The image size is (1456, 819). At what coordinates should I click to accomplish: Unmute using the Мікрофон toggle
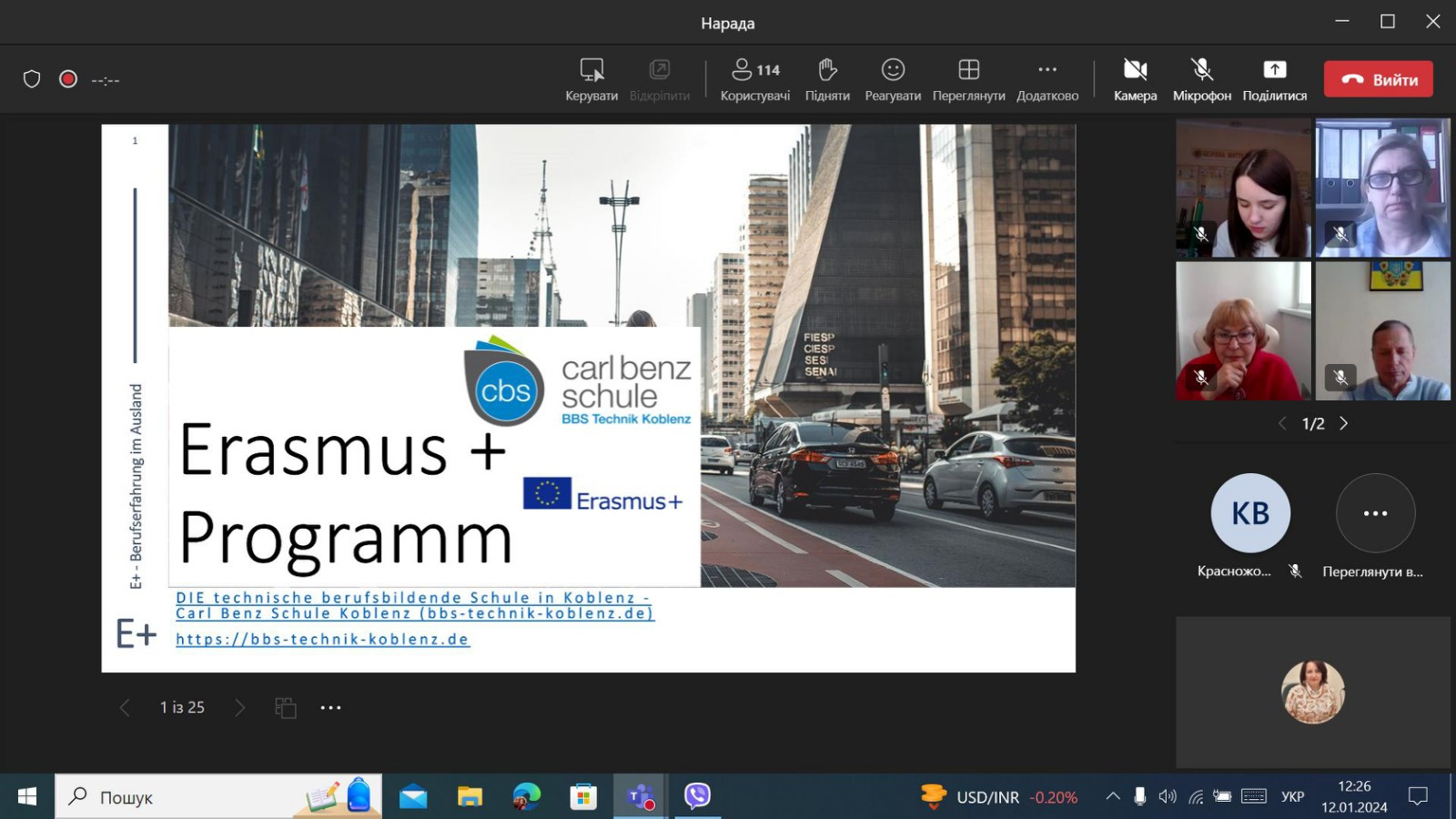coord(1201,71)
